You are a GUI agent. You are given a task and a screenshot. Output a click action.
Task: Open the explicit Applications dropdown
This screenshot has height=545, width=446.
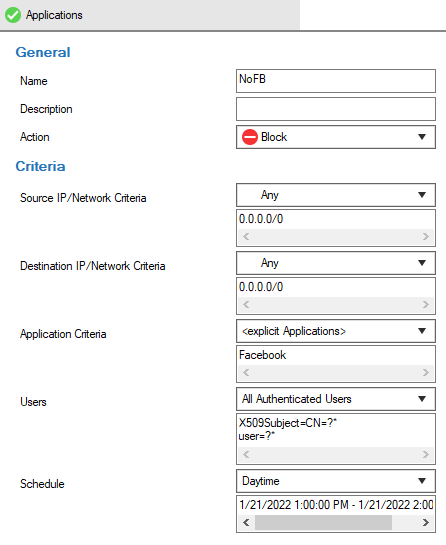pos(422,331)
